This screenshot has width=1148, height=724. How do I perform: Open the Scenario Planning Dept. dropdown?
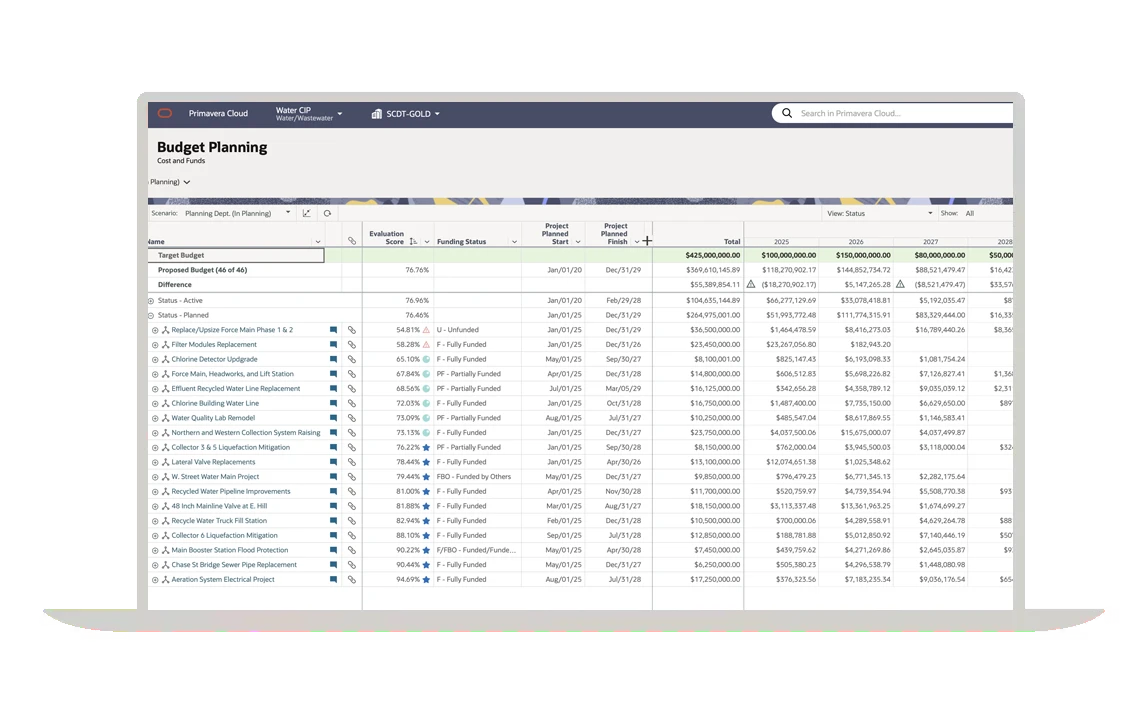pos(288,213)
